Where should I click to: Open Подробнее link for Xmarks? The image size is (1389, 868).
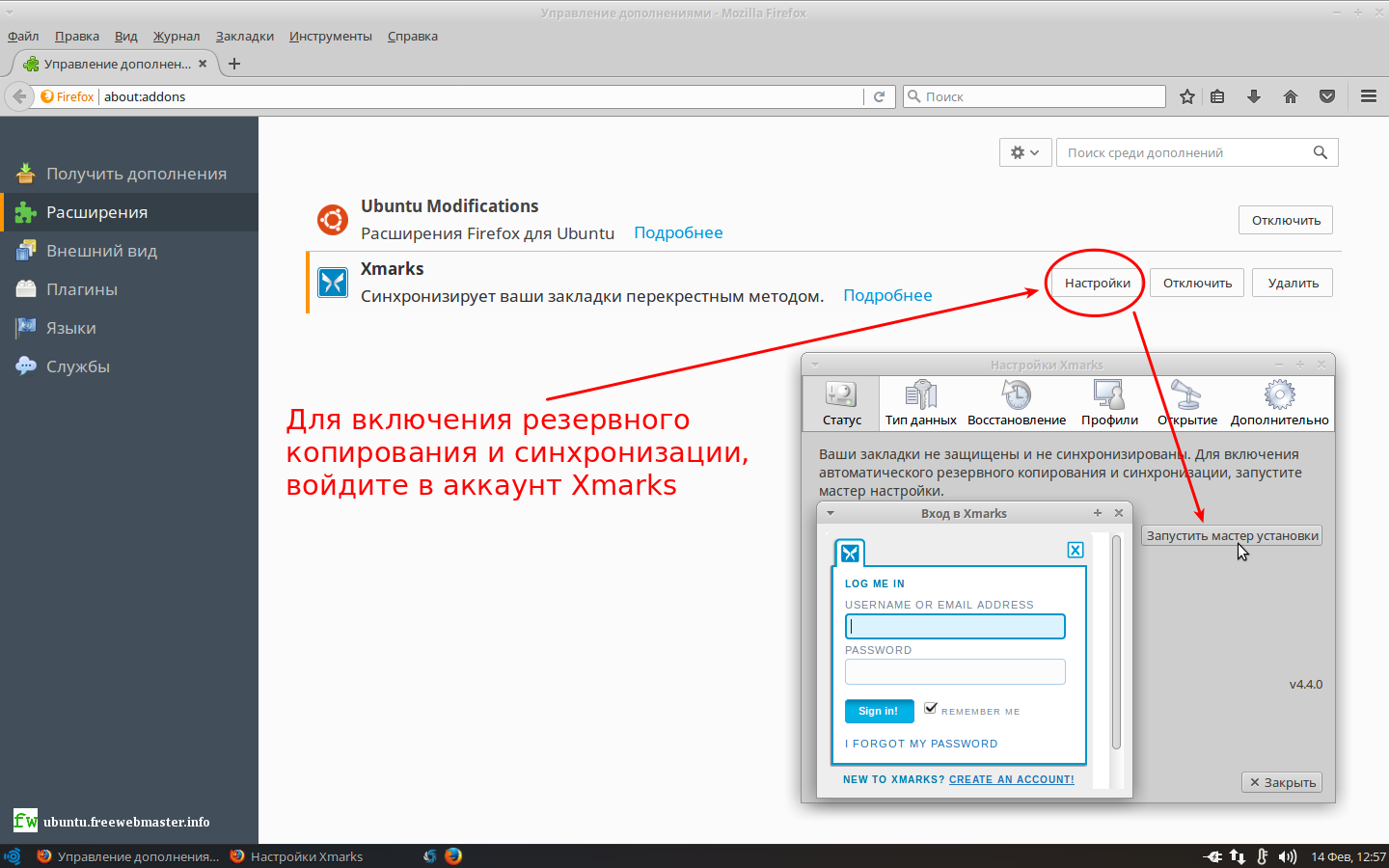point(887,295)
